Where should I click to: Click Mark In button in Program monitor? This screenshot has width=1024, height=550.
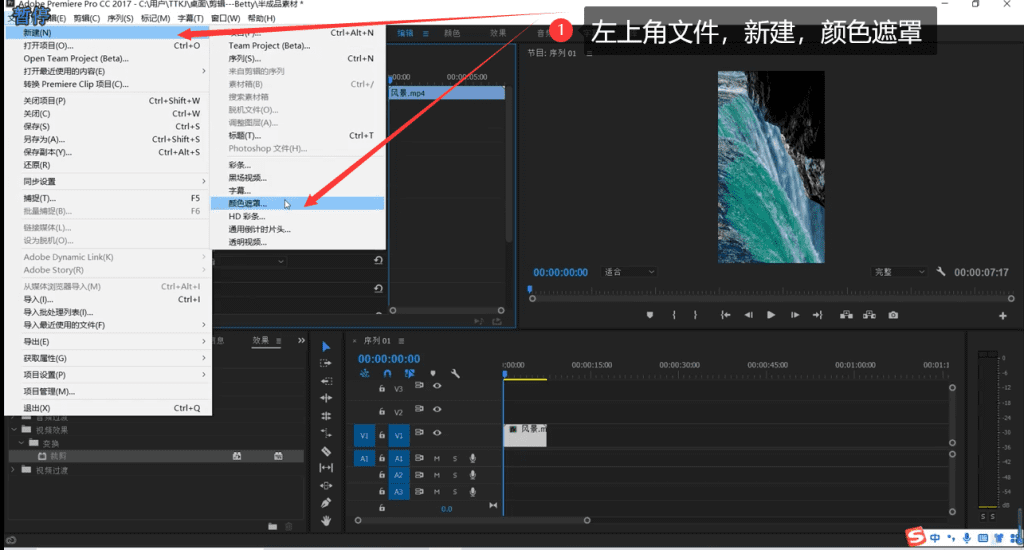673,315
